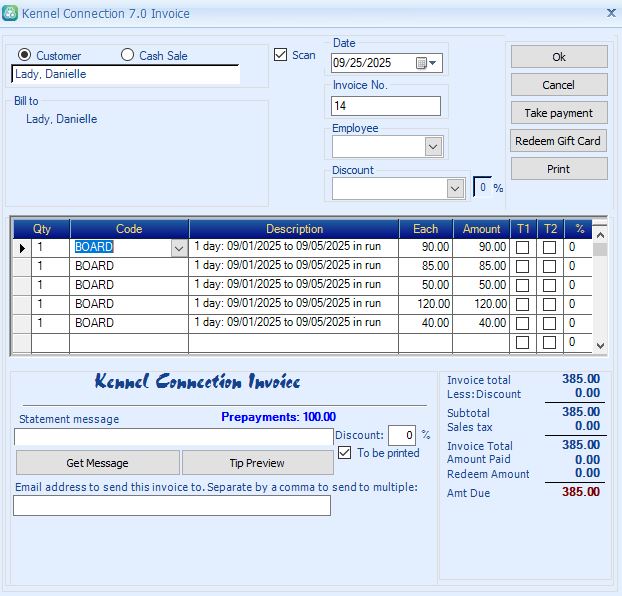Open the Employee dropdown
This screenshot has width=622, height=596.
point(433,147)
